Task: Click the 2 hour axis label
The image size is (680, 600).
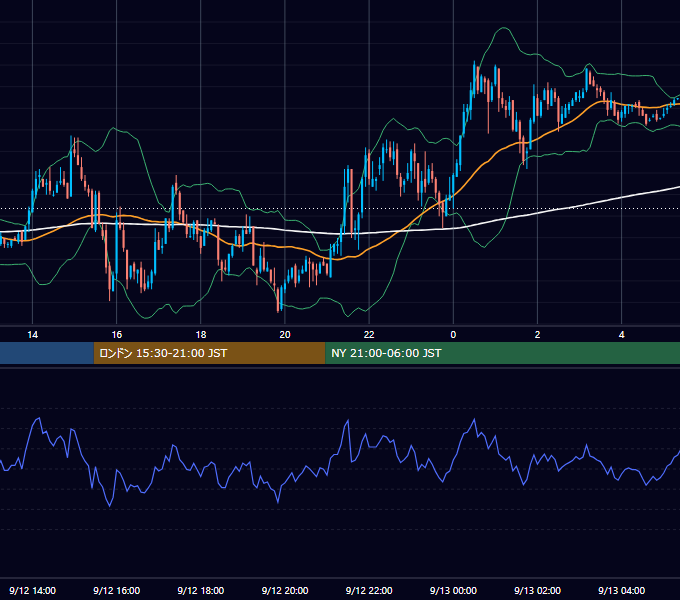Action: [x=537, y=335]
